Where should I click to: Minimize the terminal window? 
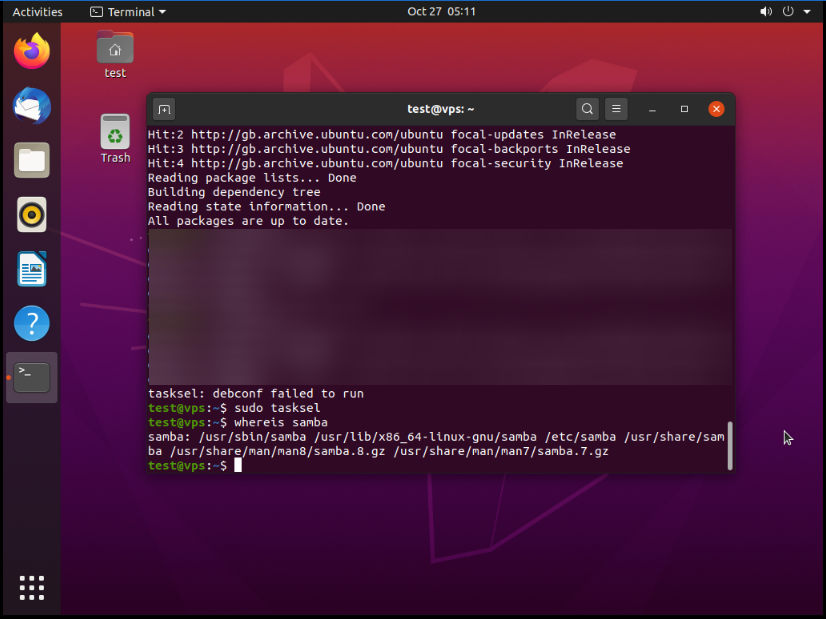tap(652, 110)
